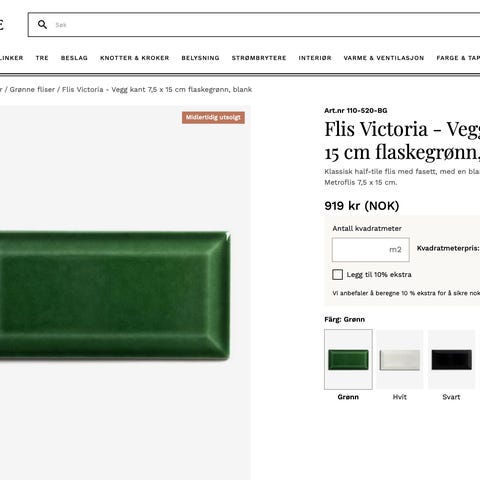Screen dimensions: 480x480
Task: Enlarge the green tile product image
Action: coord(114,295)
